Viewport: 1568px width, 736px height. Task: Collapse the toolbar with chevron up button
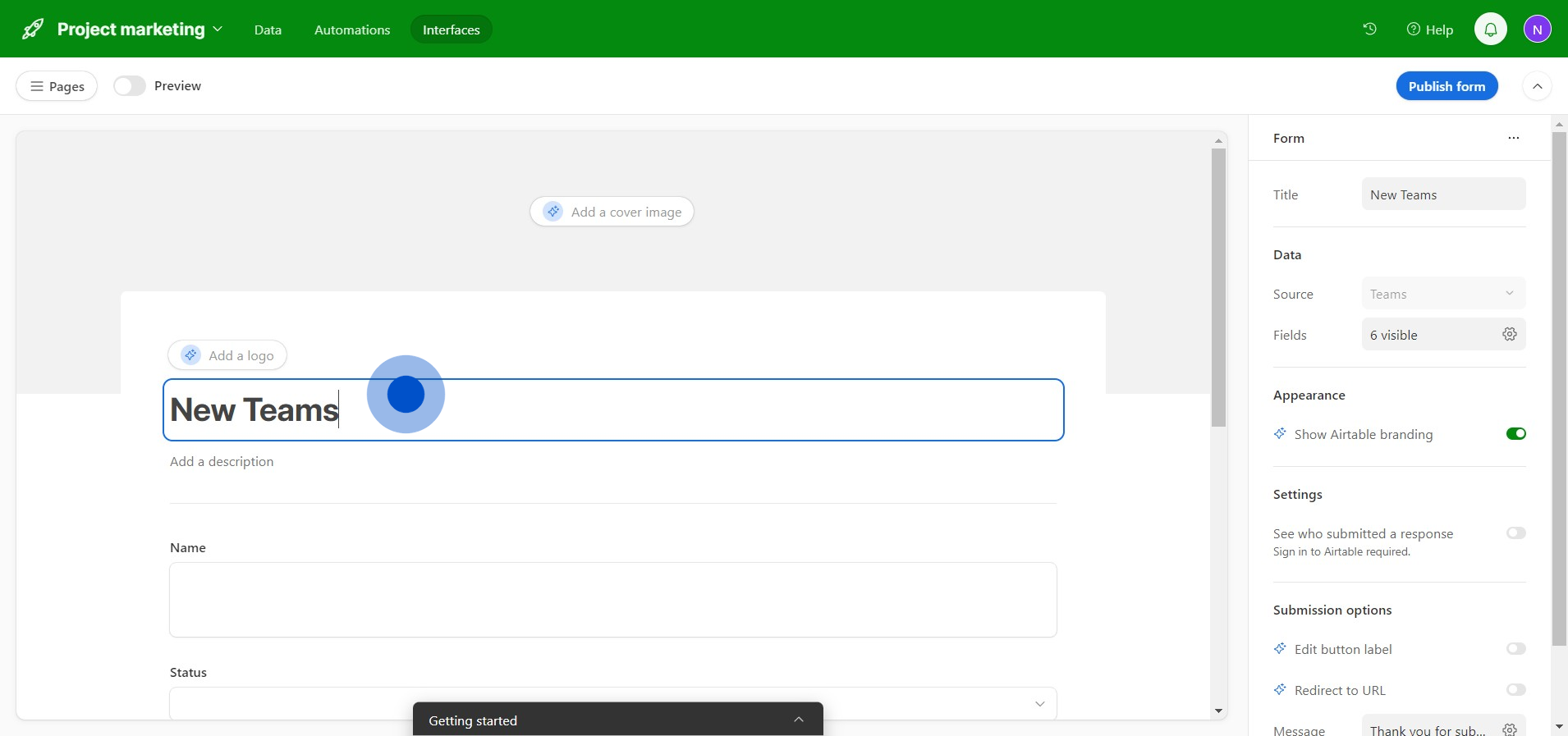click(x=1537, y=86)
